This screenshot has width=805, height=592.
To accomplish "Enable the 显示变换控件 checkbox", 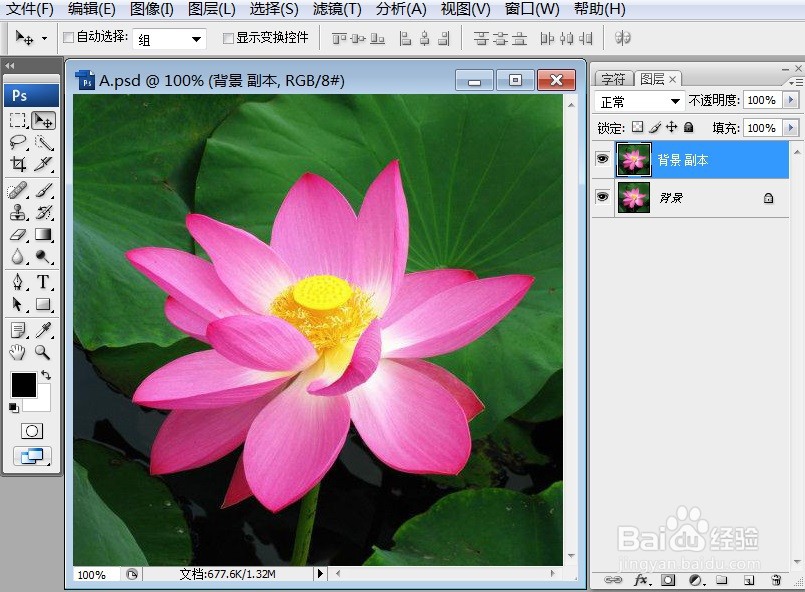I will click(228, 38).
